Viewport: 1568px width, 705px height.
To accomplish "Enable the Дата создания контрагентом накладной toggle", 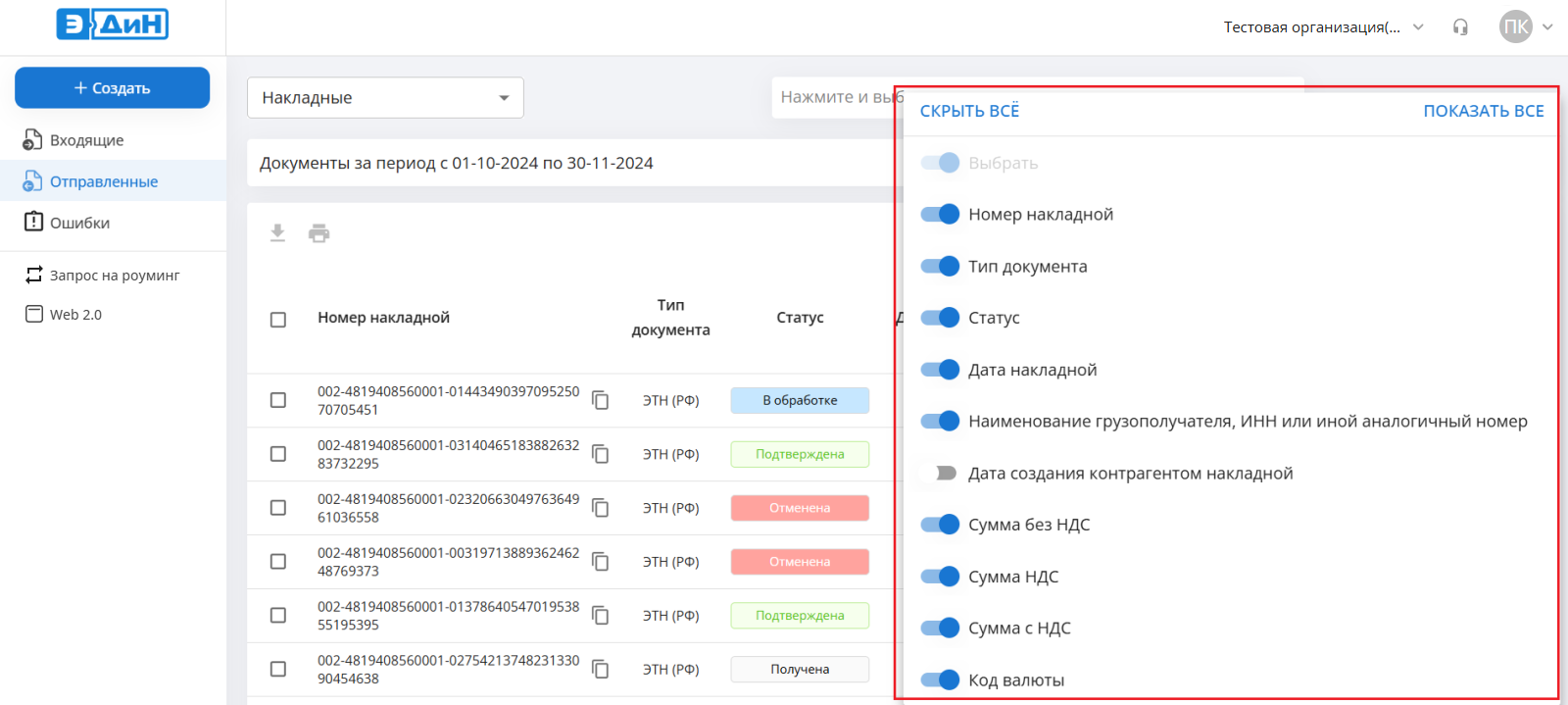I will pyautogui.click(x=940, y=473).
